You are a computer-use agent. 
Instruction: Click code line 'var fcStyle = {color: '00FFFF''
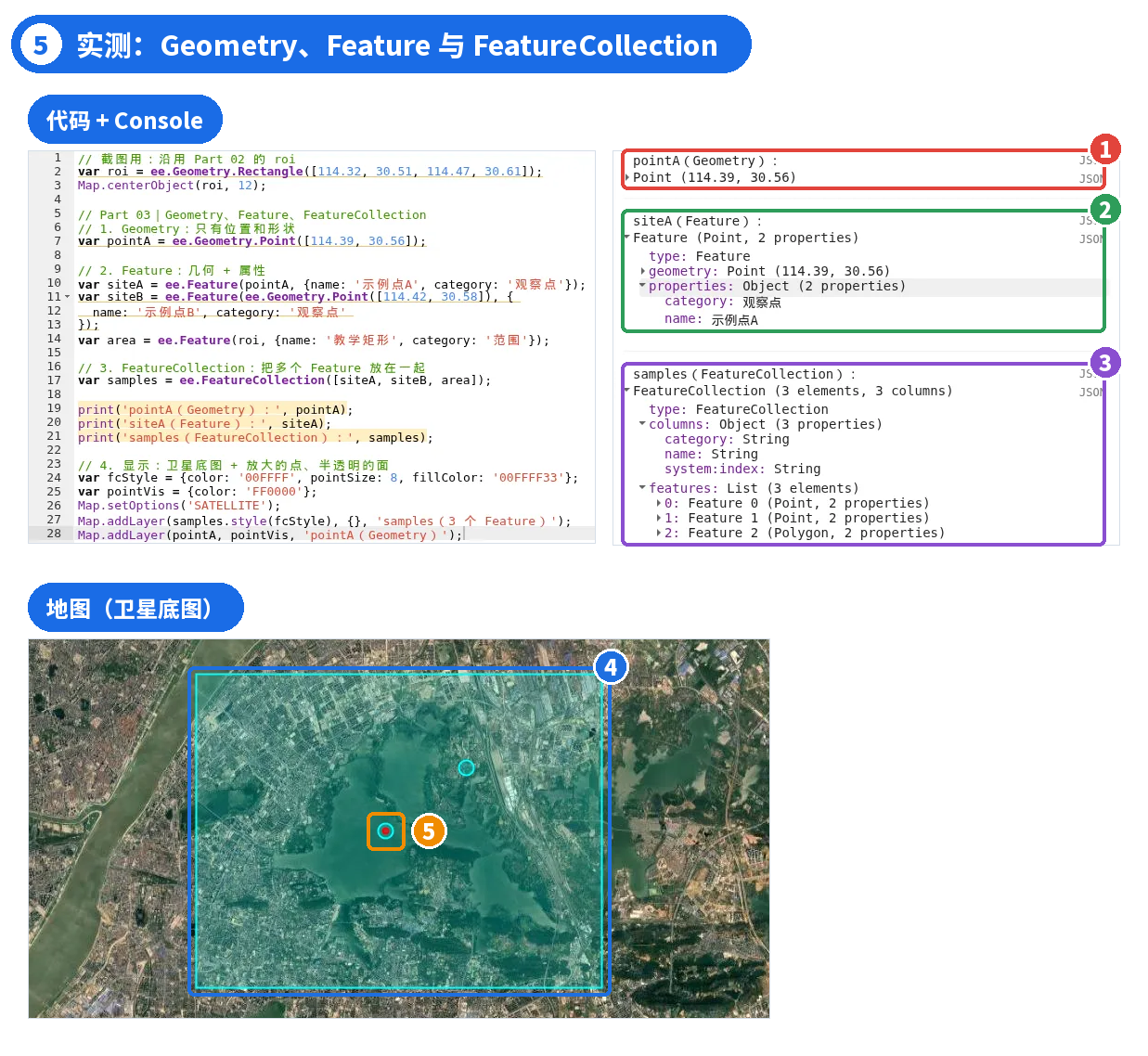pos(329,478)
